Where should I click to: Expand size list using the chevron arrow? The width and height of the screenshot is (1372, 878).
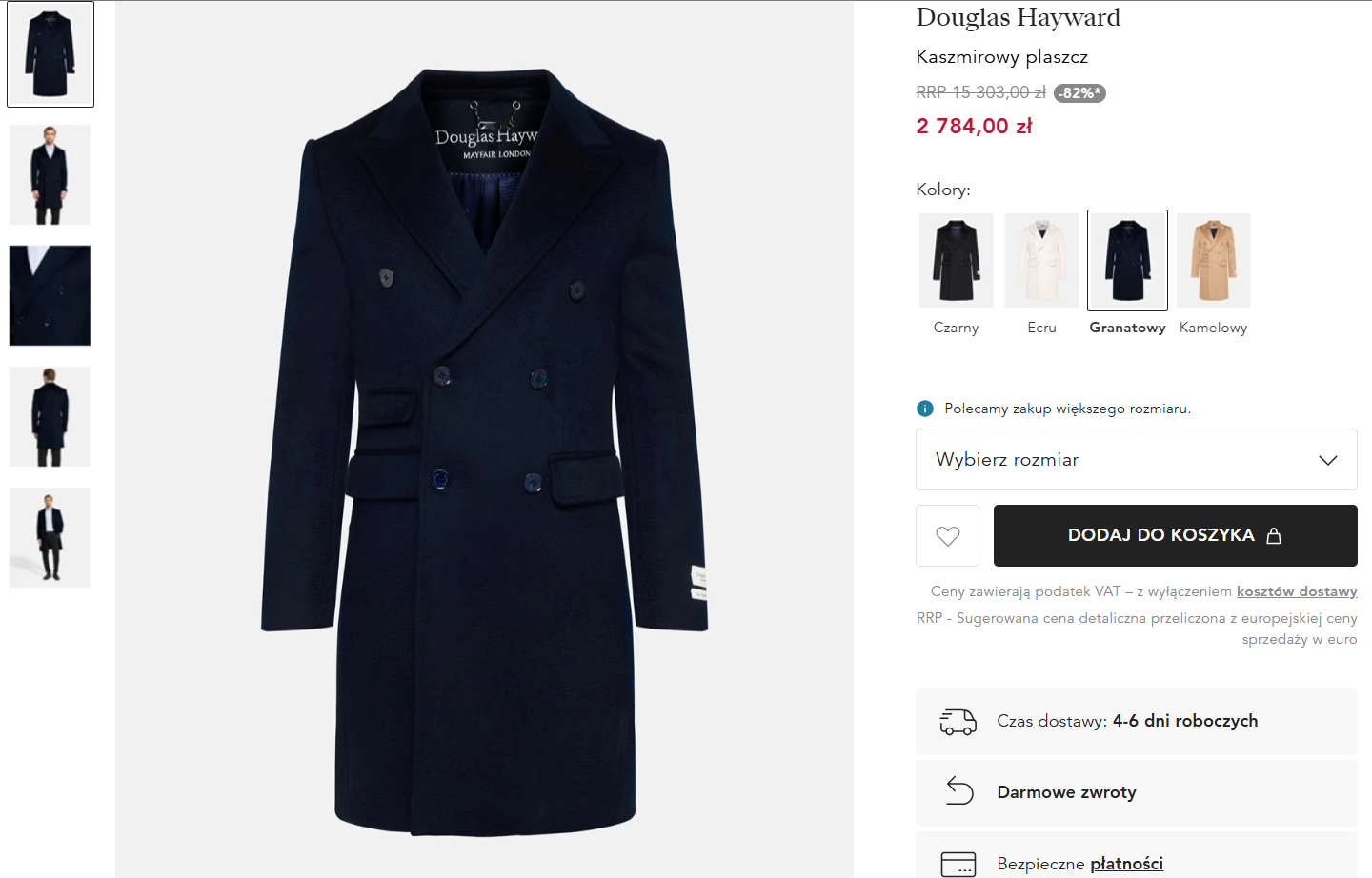pos(1327,460)
